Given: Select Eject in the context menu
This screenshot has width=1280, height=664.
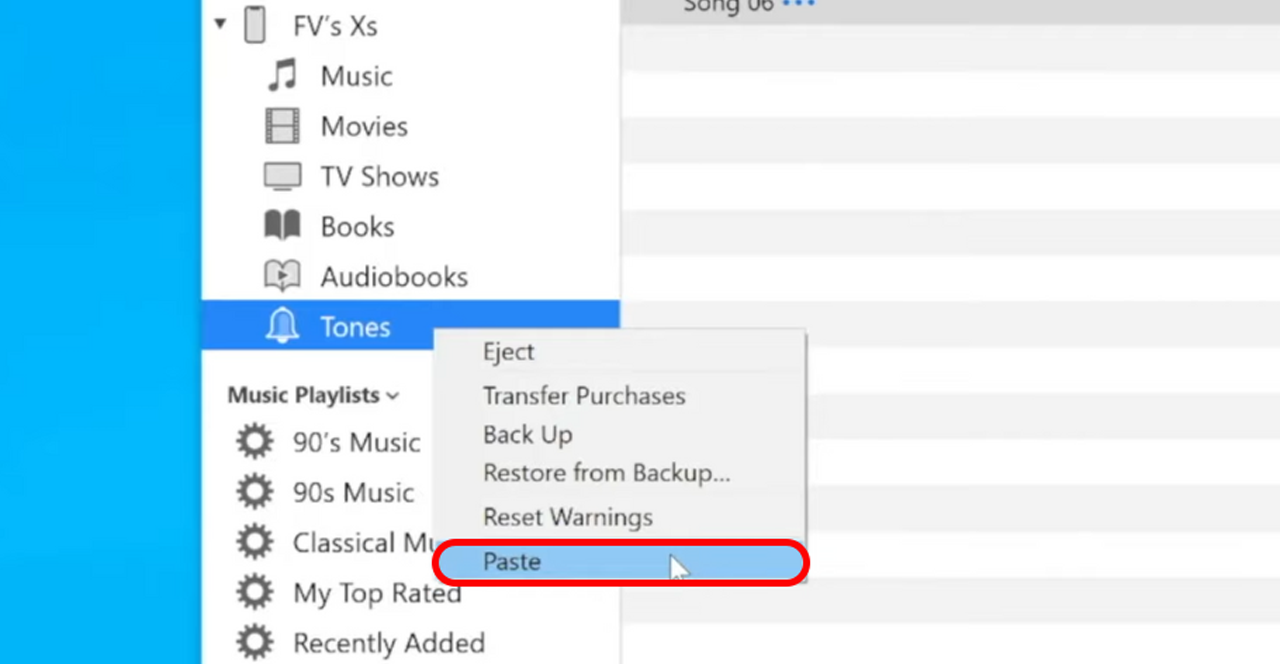Looking at the screenshot, I should point(508,352).
